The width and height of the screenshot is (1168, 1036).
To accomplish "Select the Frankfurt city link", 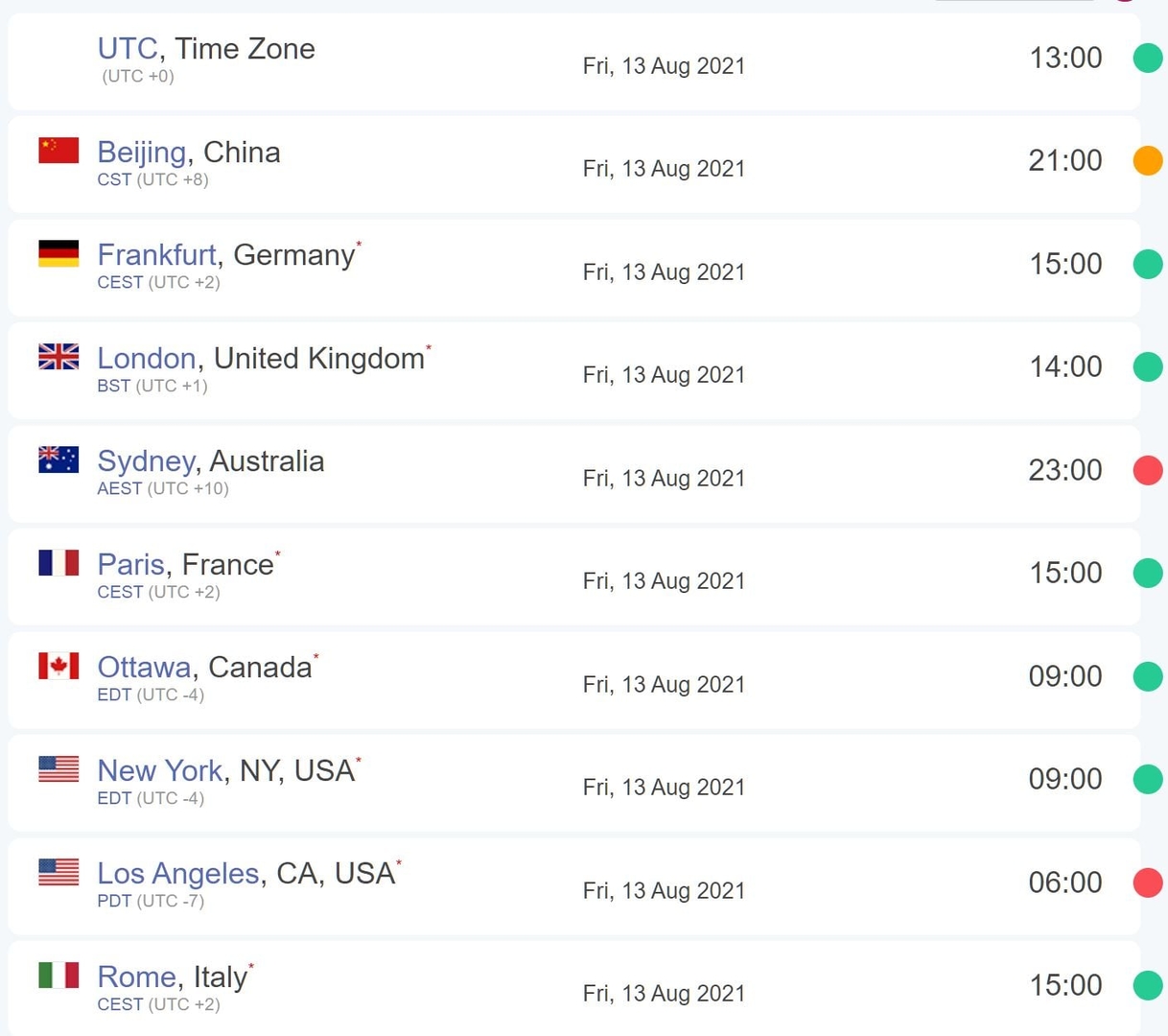I will tap(157, 254).
